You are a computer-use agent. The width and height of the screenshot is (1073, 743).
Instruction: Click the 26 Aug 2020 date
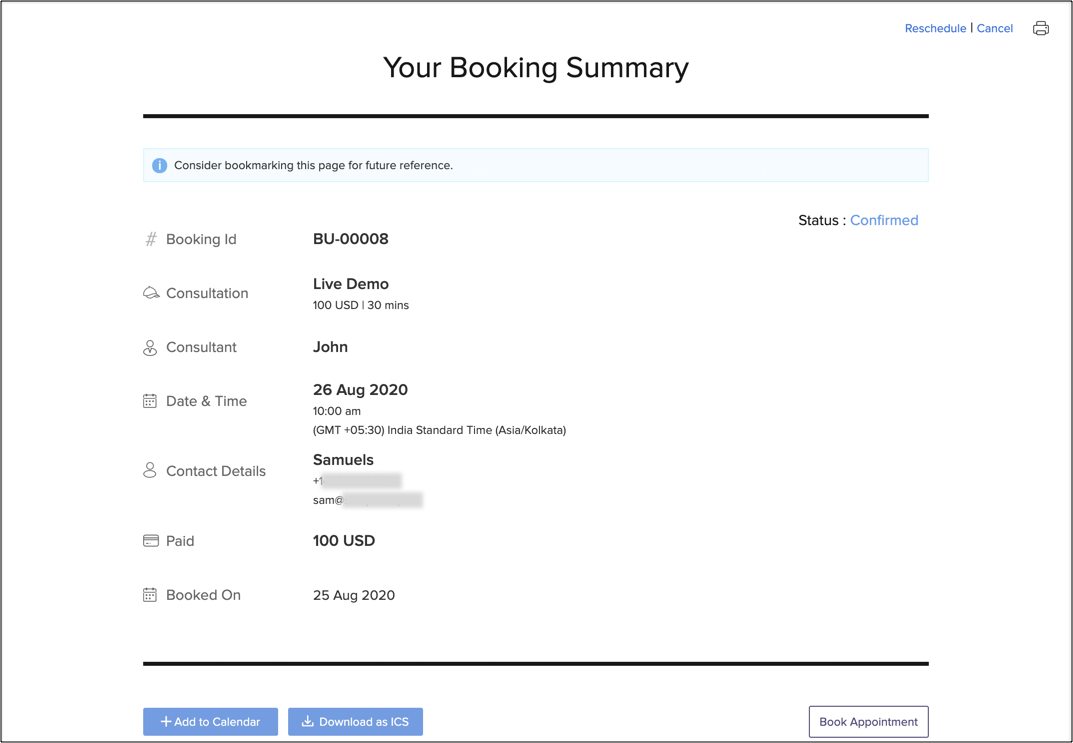pos(360,390)
